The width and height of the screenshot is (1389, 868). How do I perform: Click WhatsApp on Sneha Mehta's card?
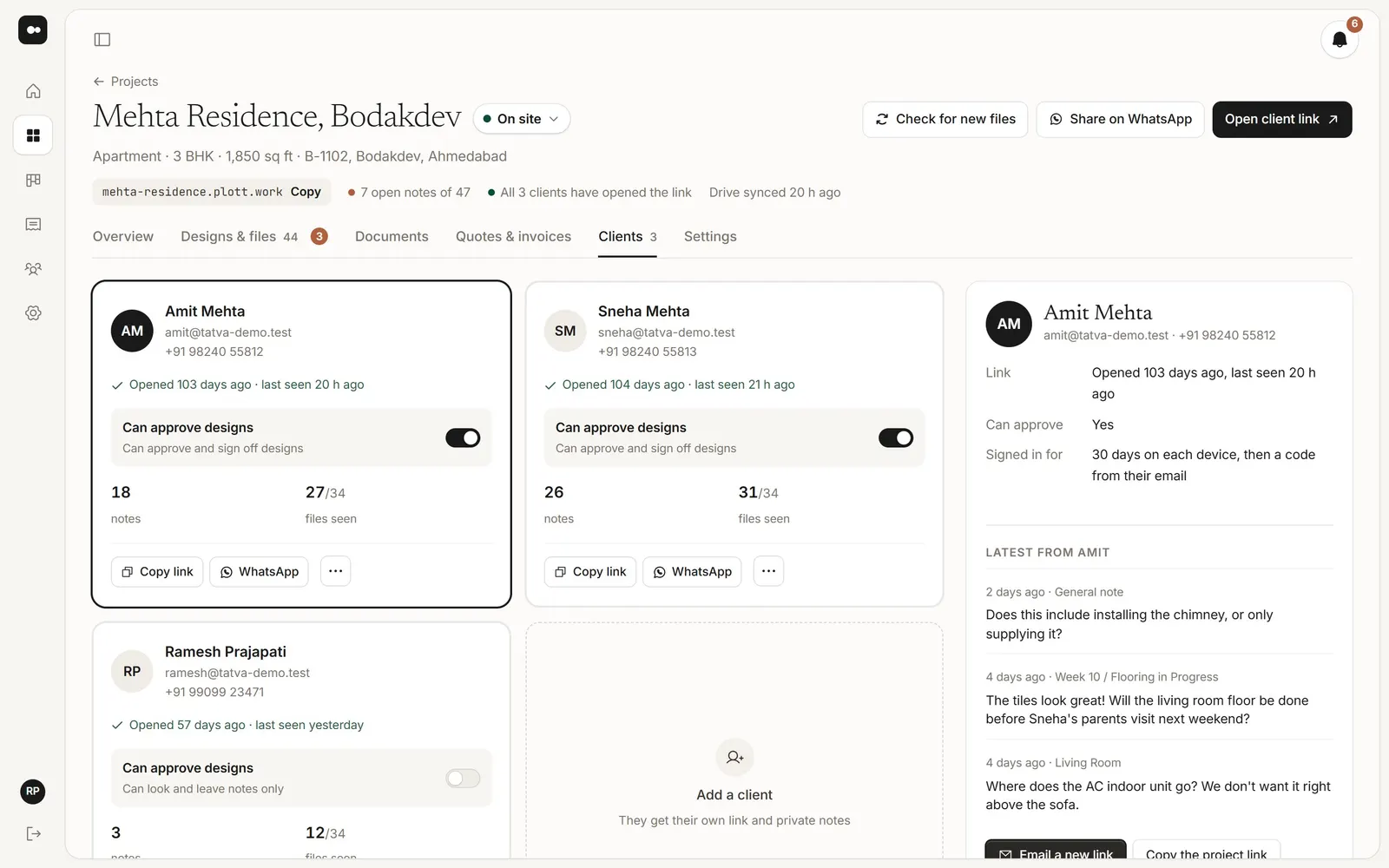pos(692,571)
